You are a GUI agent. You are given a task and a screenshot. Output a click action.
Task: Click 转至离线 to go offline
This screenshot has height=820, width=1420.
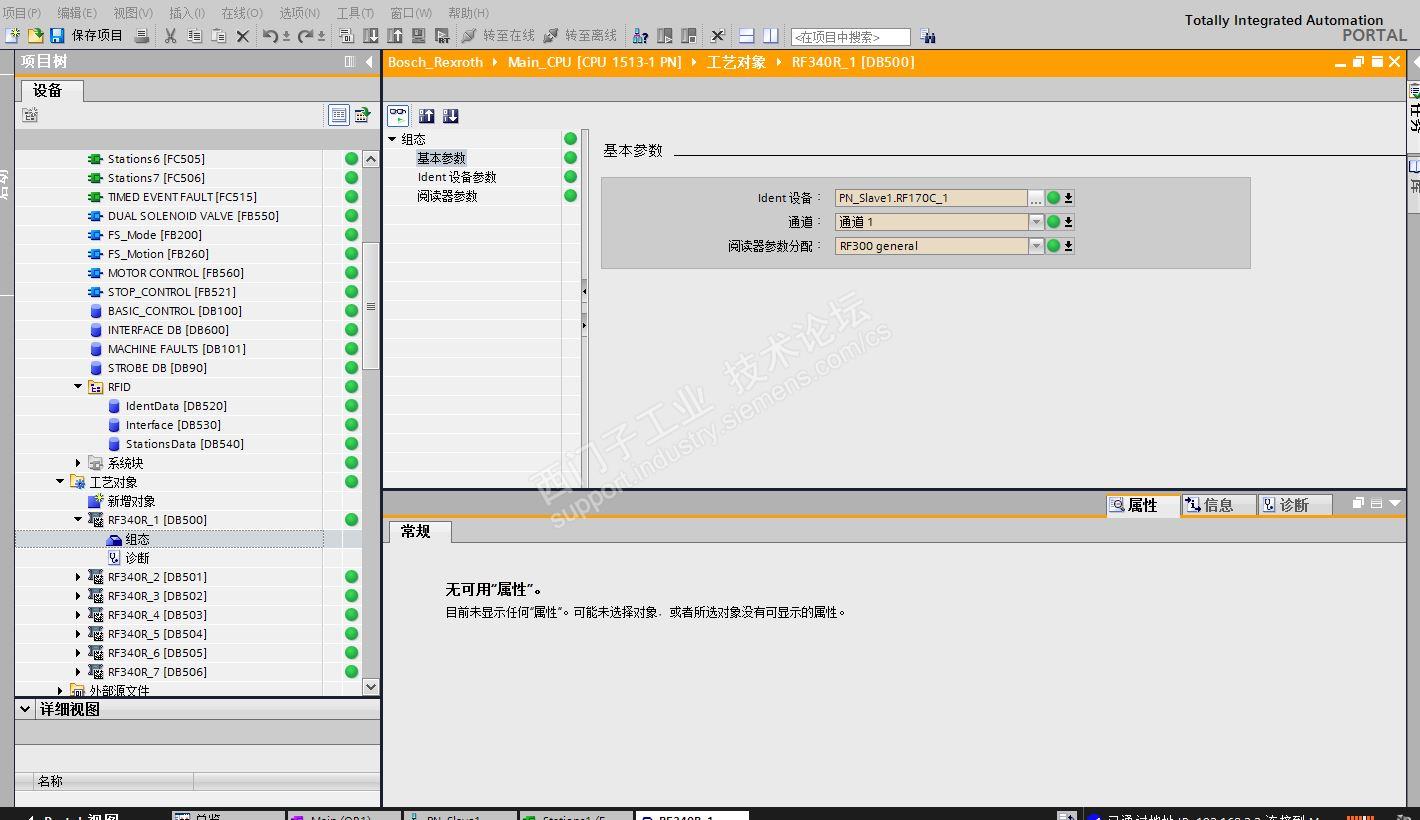click(x=580, y=36)
